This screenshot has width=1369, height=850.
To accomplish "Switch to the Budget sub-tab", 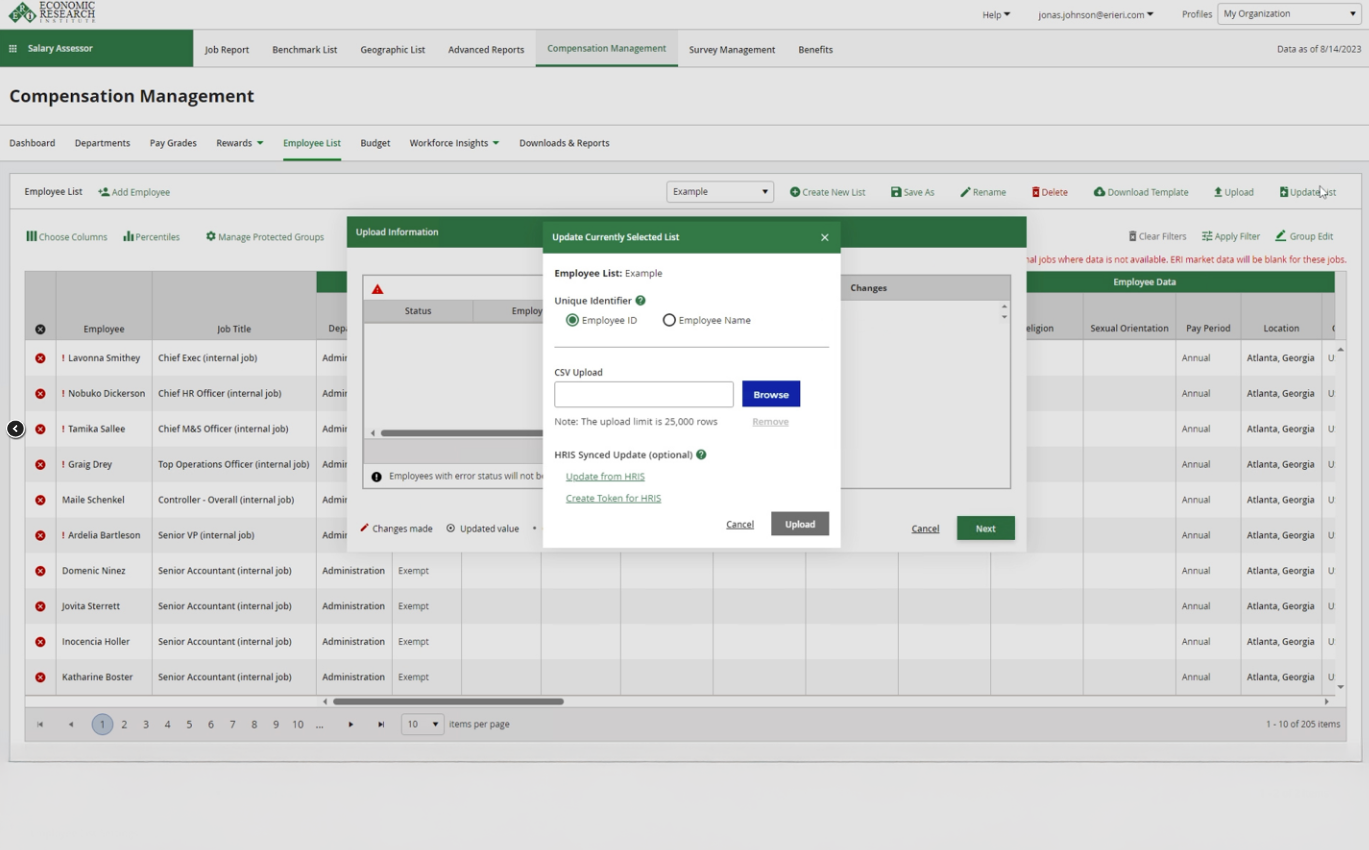I will (375, 143).
